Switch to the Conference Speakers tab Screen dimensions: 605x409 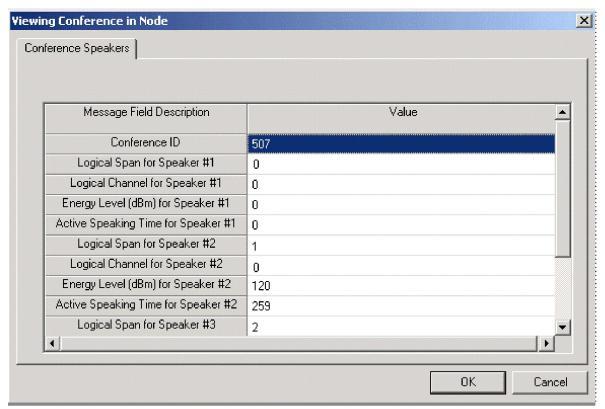[x=75, y=49]
